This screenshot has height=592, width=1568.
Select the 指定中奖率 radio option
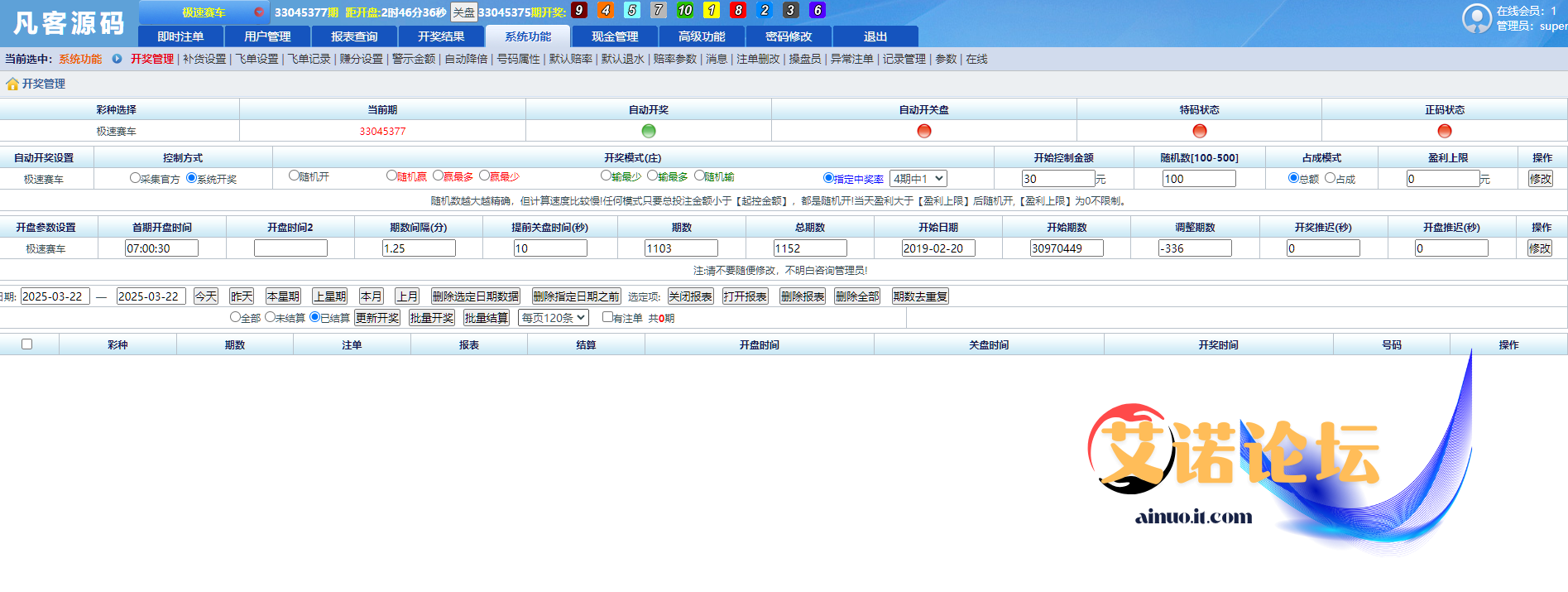(828, 177)
